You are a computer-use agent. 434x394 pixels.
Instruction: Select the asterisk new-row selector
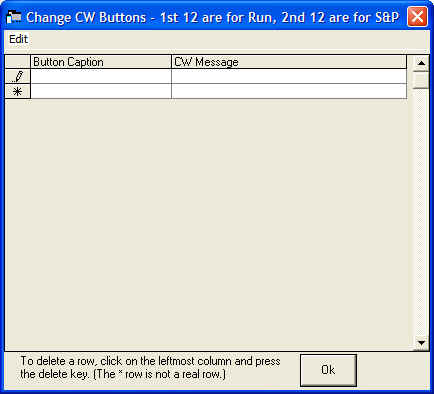[18, 91]
